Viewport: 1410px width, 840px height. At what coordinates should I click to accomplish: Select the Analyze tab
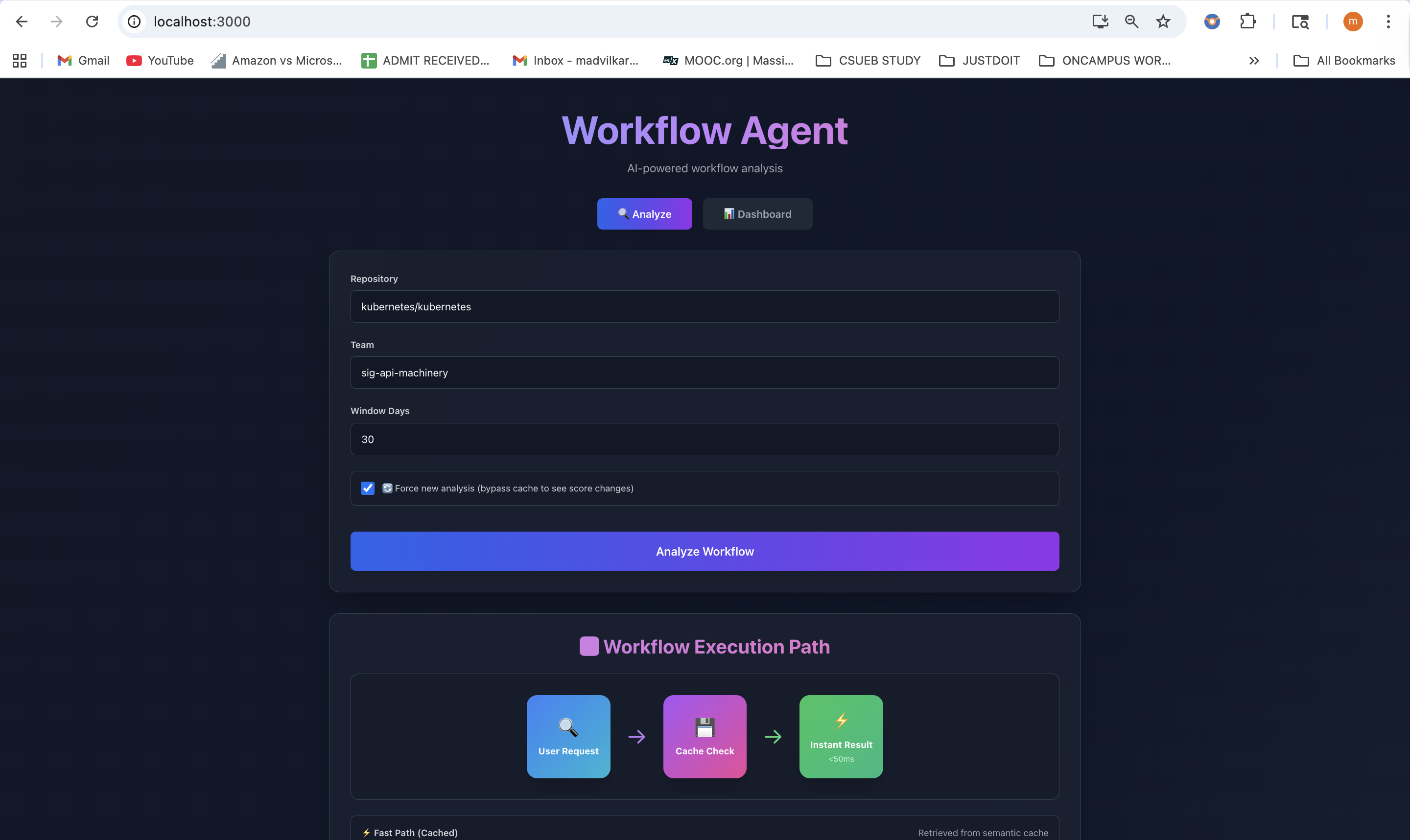click(644, 214)
